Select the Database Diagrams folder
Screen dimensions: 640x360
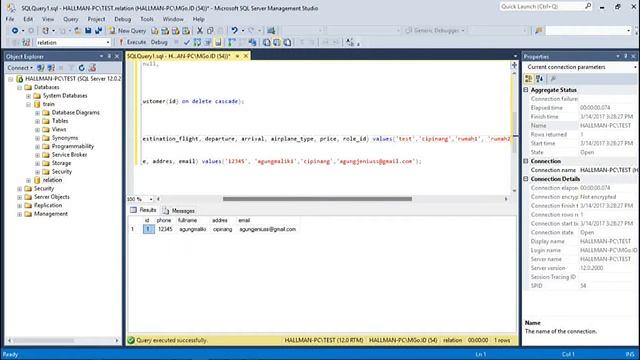click(76, 113)
